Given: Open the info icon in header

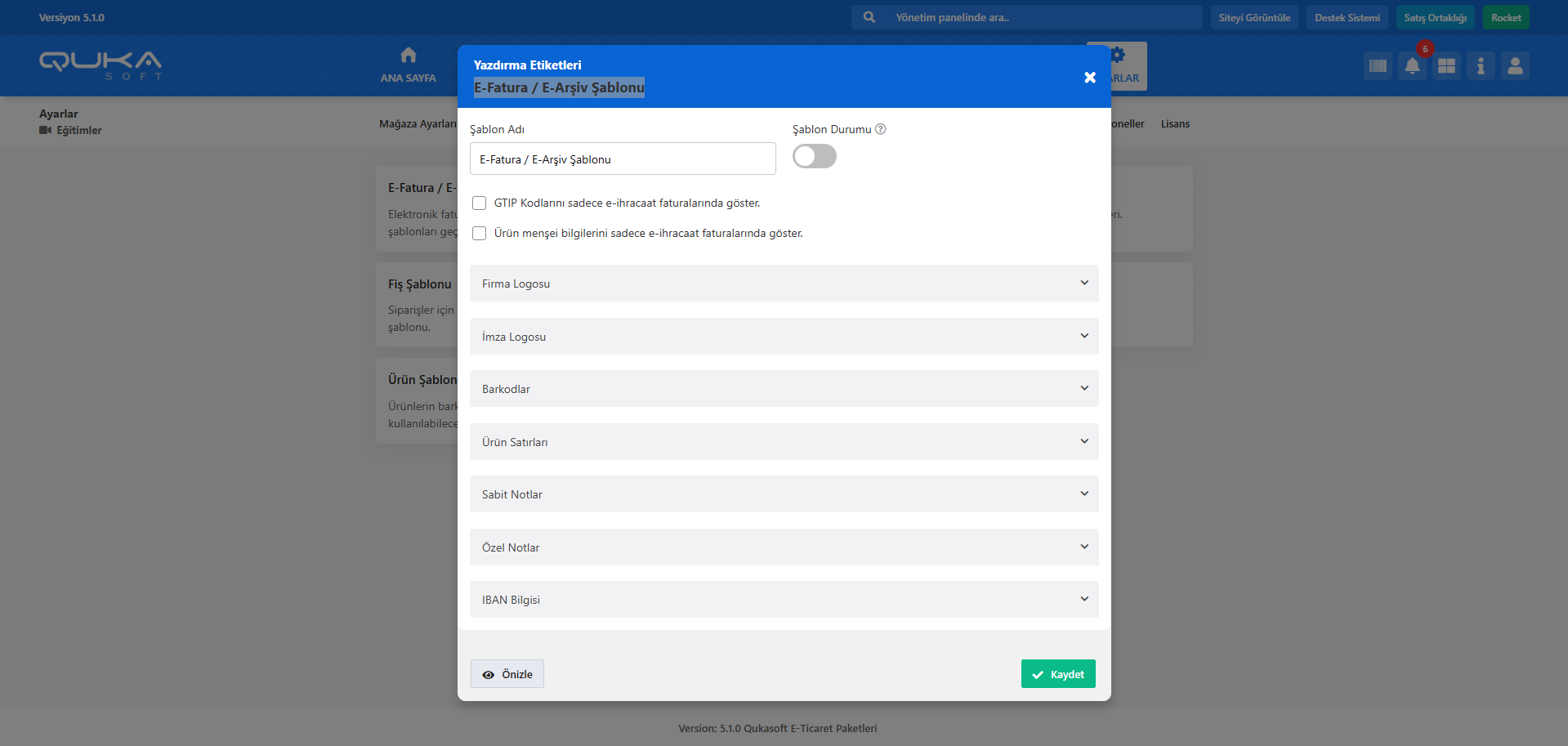Looking at the screenshot, I should click(x=1481, y=66).
